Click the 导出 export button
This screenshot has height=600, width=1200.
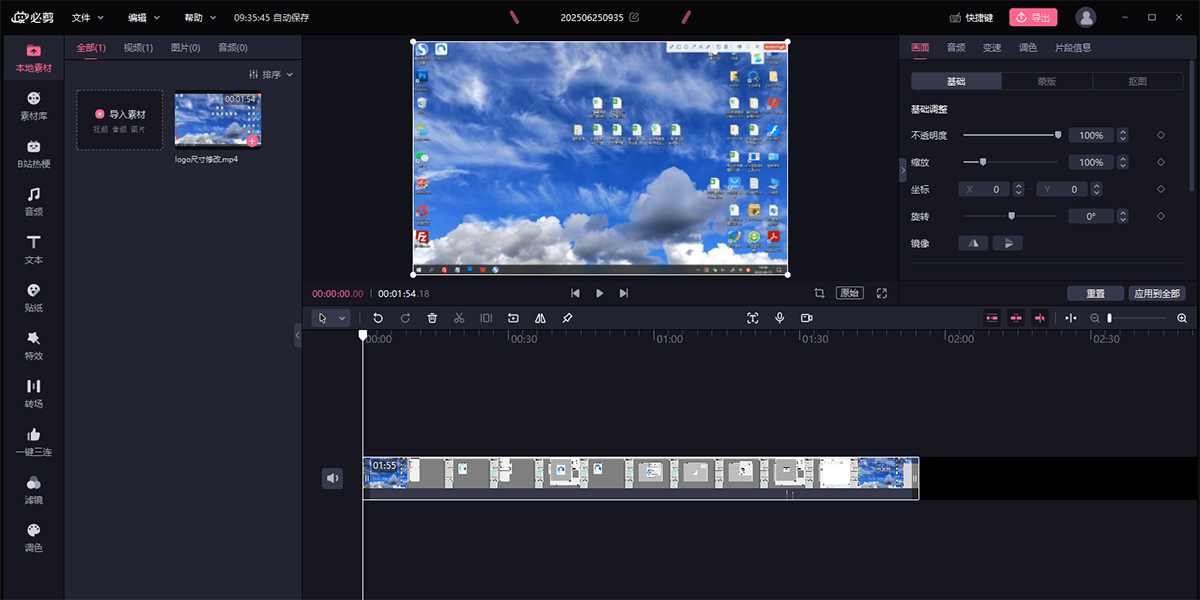1033,18
